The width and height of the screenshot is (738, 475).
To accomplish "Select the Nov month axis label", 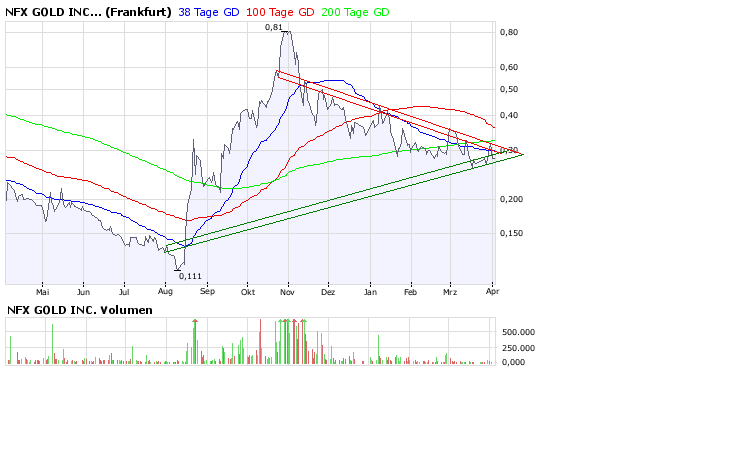I will click(288, 295).
